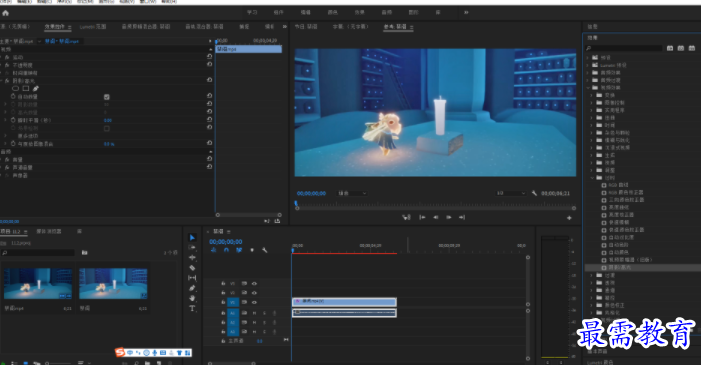Screen dimensions: 701x365
Task: Toggle V1 track output eye
Action: (x=254, y=302)
